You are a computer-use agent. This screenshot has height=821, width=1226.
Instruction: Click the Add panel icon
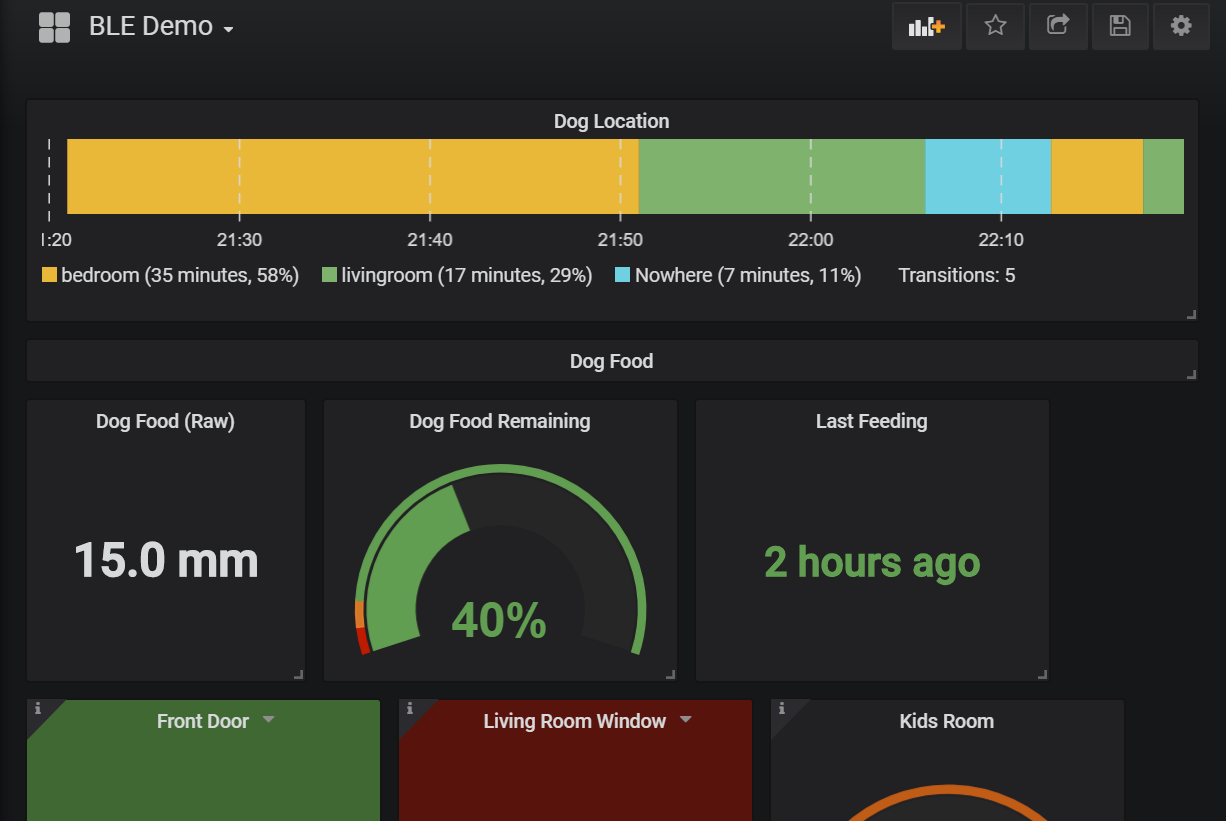tap(927, 26)
